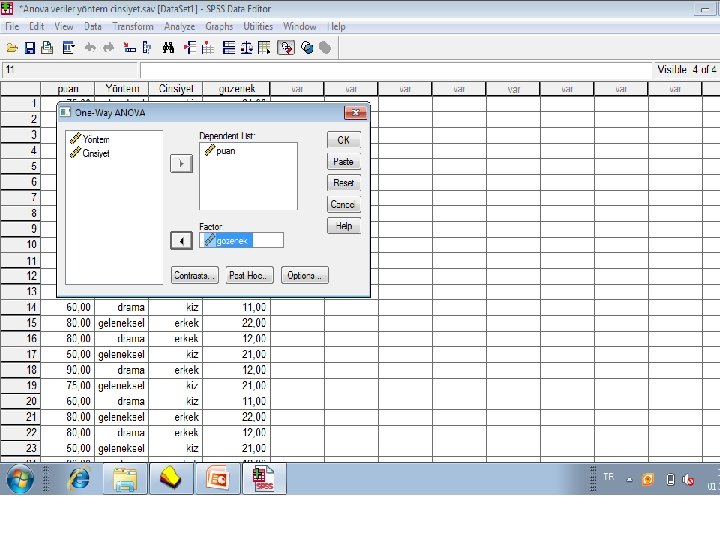Open the Graphs menu
The height and width of the screenshot is (540, 720).
[219, 27]
